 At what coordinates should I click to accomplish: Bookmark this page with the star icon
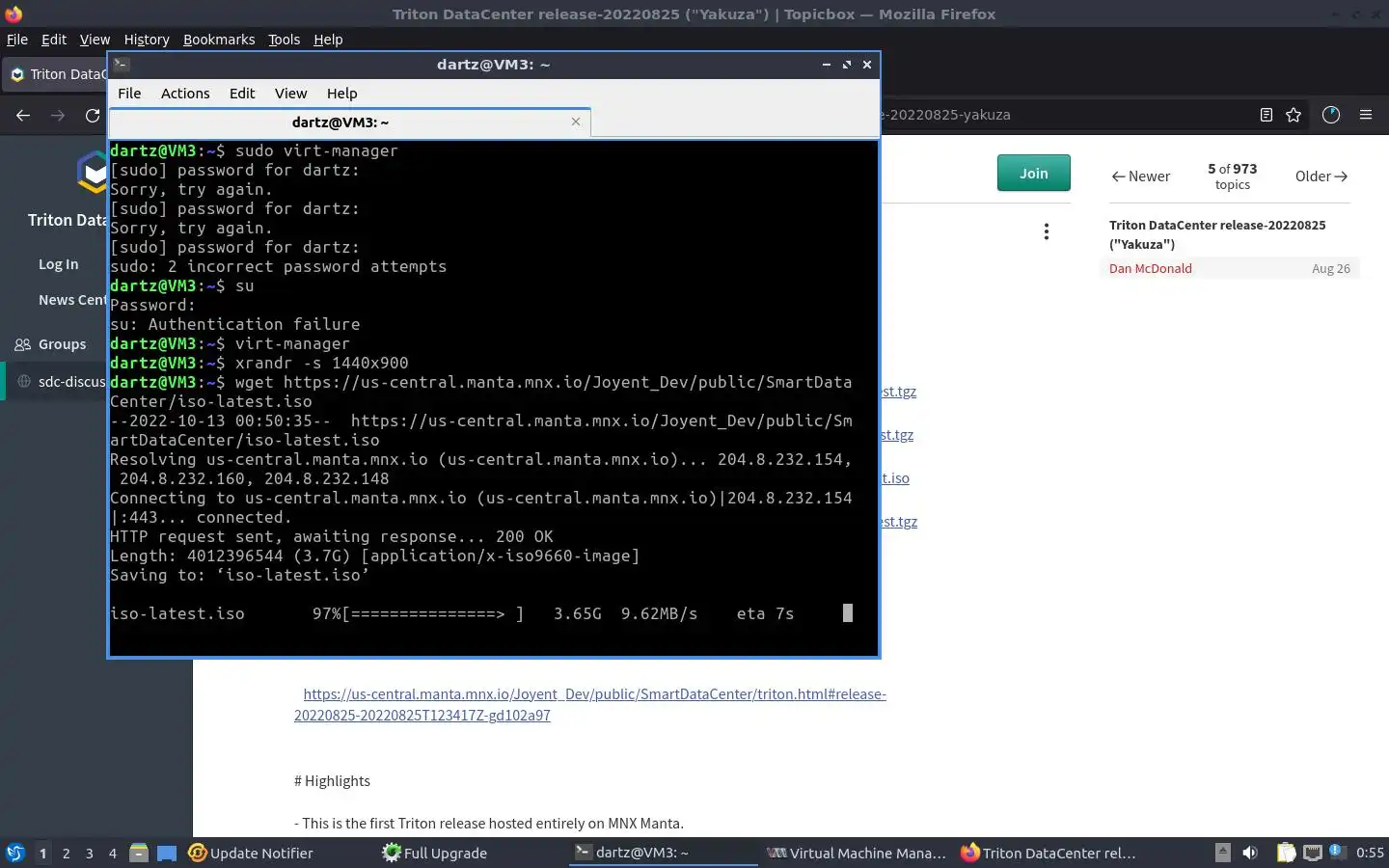[x=1294, y=115]
